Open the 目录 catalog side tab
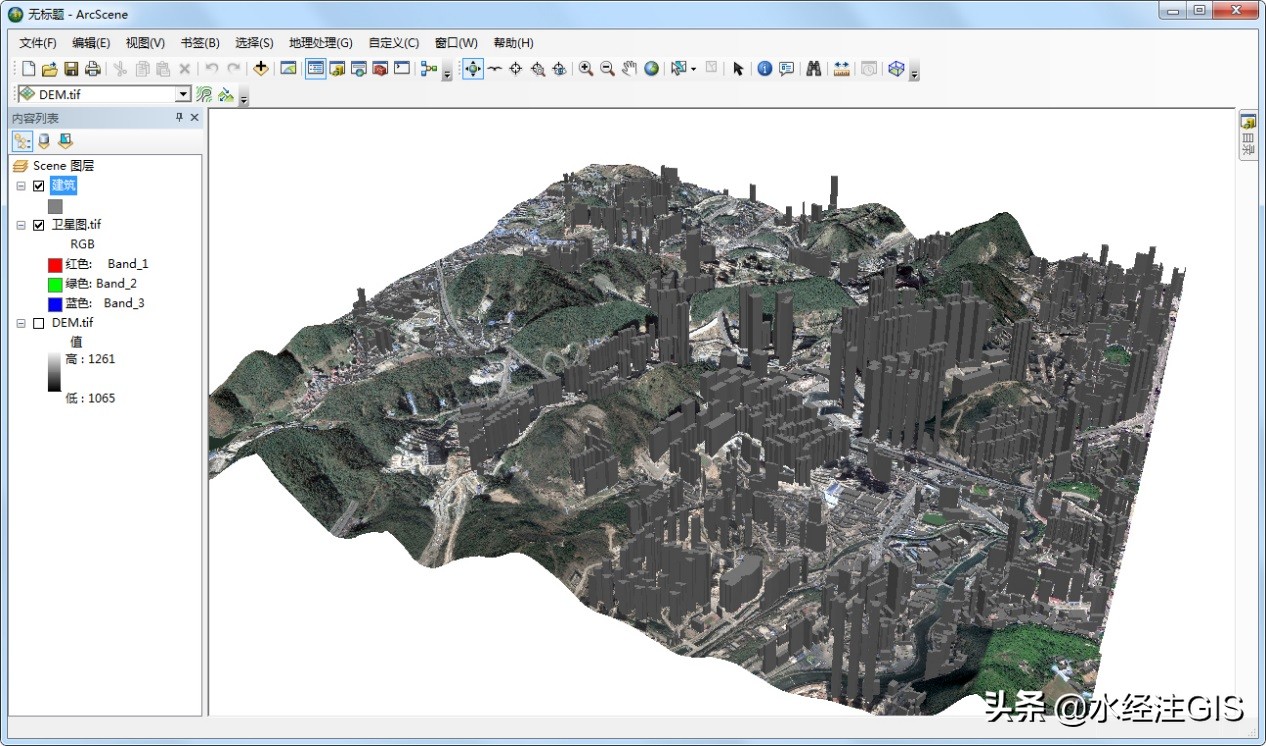Image resolution: width=1266 pixels, height=746 pixels. click(1248, 136)
